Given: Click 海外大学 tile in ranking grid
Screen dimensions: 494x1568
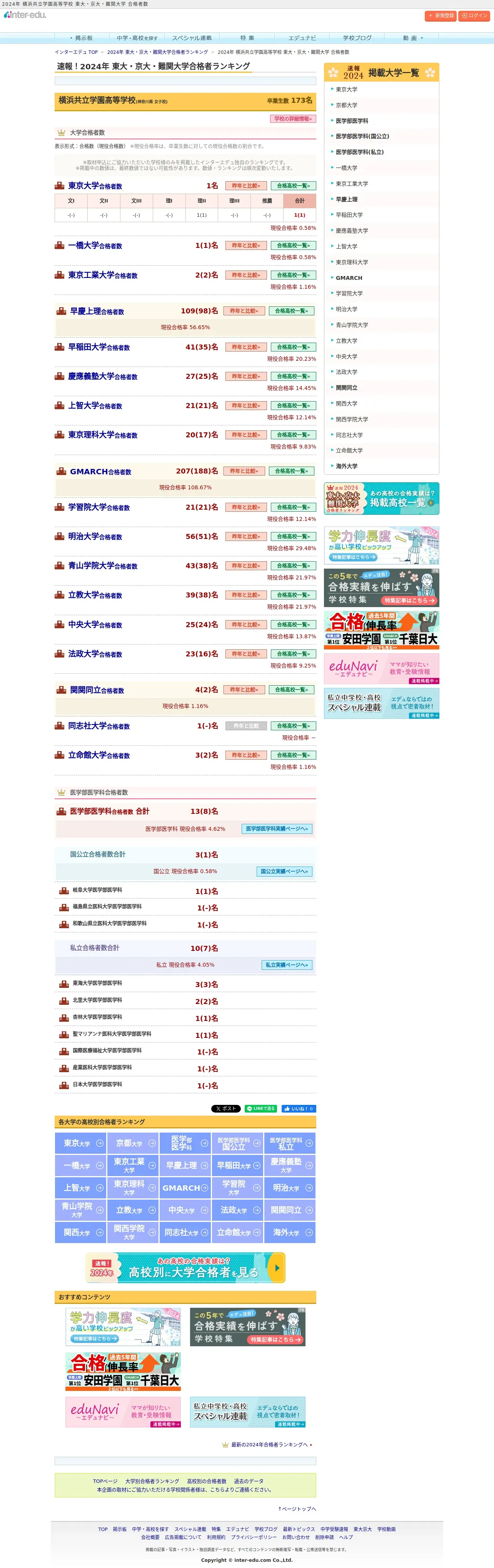Looking at the screenshot, I should [x=290, y=1233].
